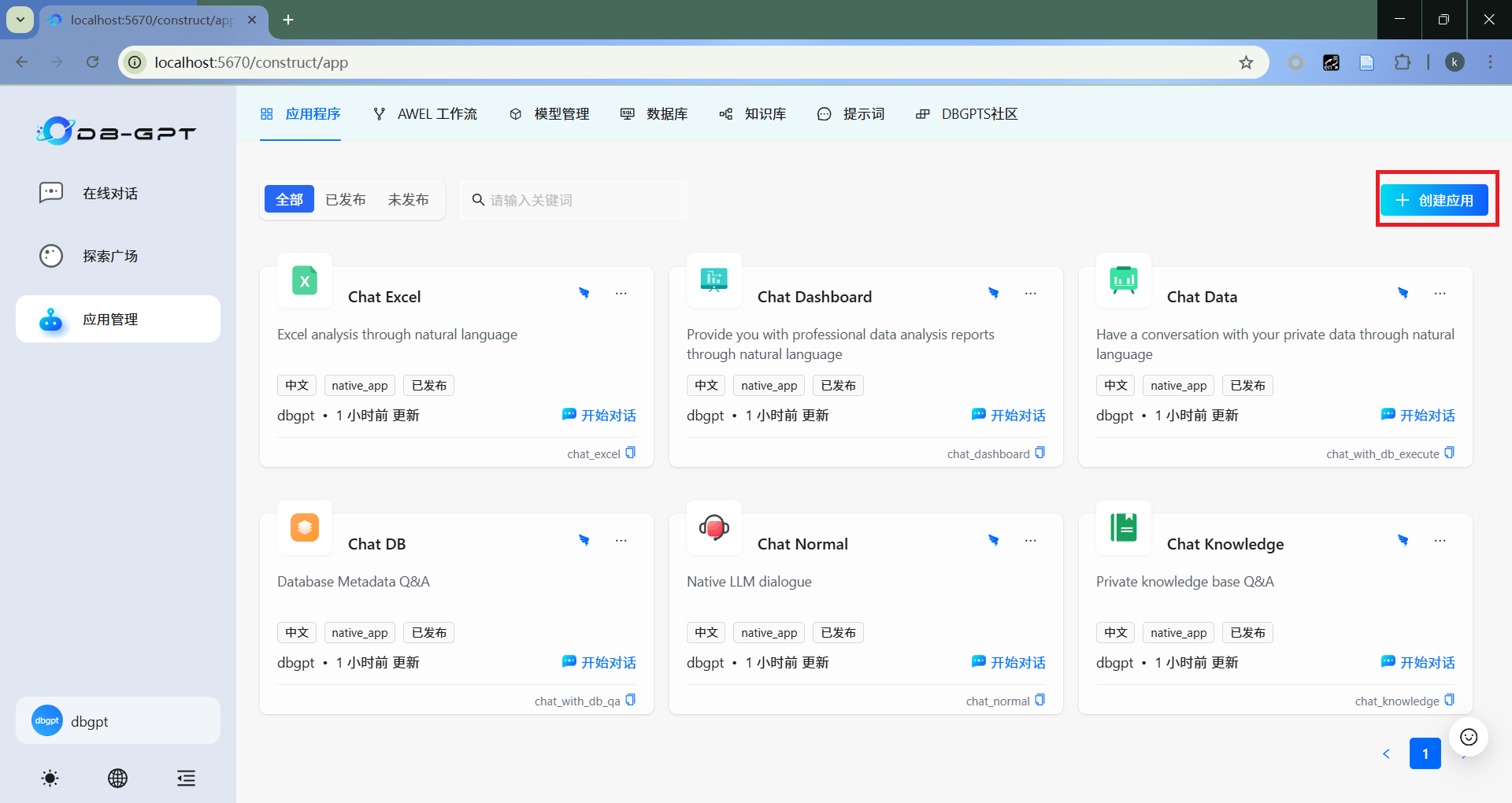This screenshot has width=1512, height=803.
Task: Expand the Chat Data ellipsis menu
Action: click(1440, 294)
